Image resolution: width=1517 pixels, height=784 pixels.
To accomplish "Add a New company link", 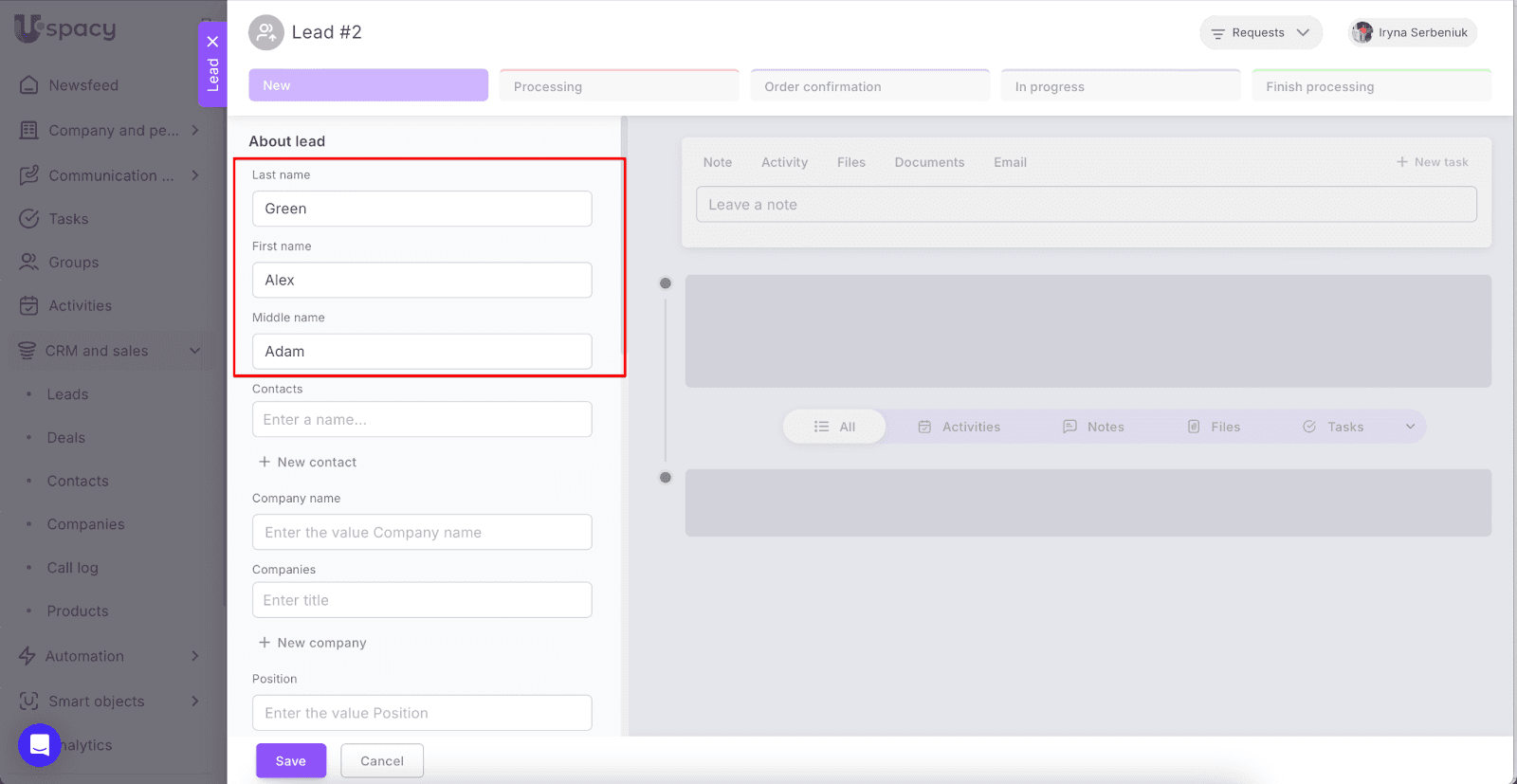I will coord(313,643).
